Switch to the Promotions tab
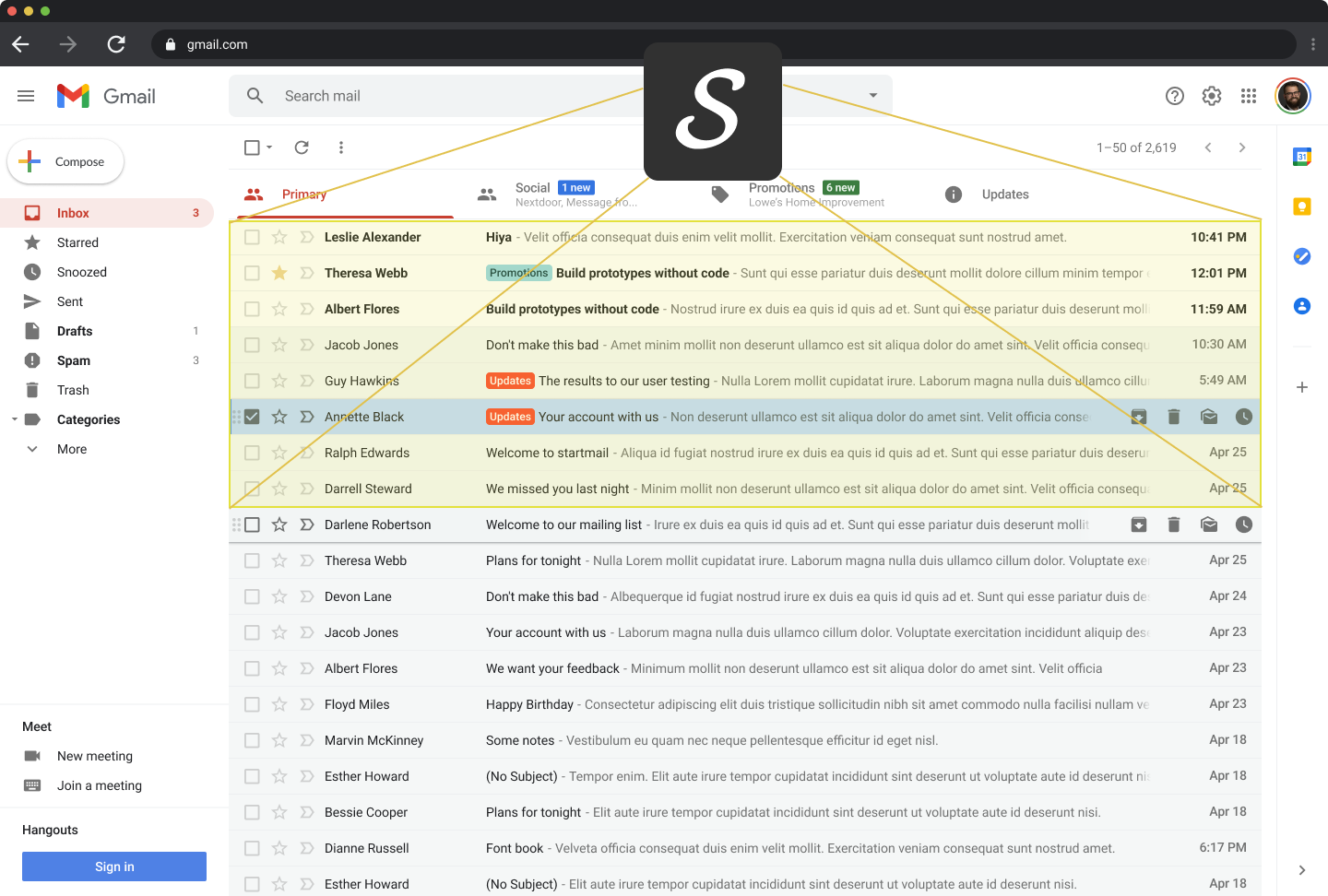This screenshot has width=1328, height=896. tap(812, 195)
